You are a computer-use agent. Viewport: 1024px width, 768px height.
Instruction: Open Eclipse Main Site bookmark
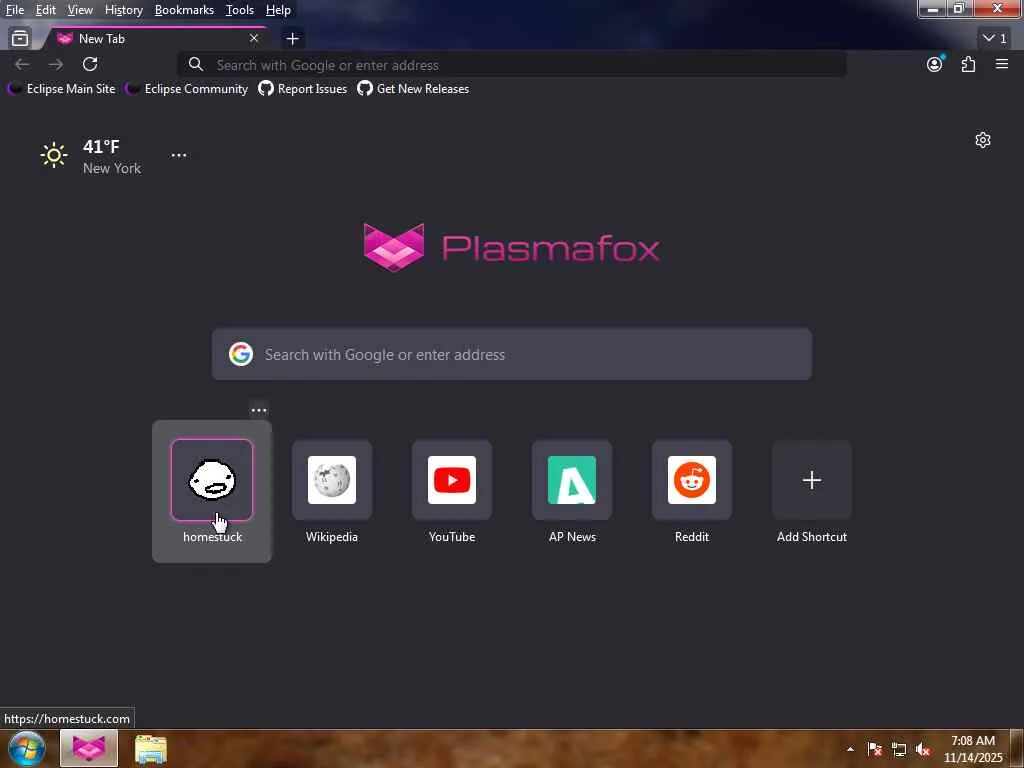click(x=61, y=89)
